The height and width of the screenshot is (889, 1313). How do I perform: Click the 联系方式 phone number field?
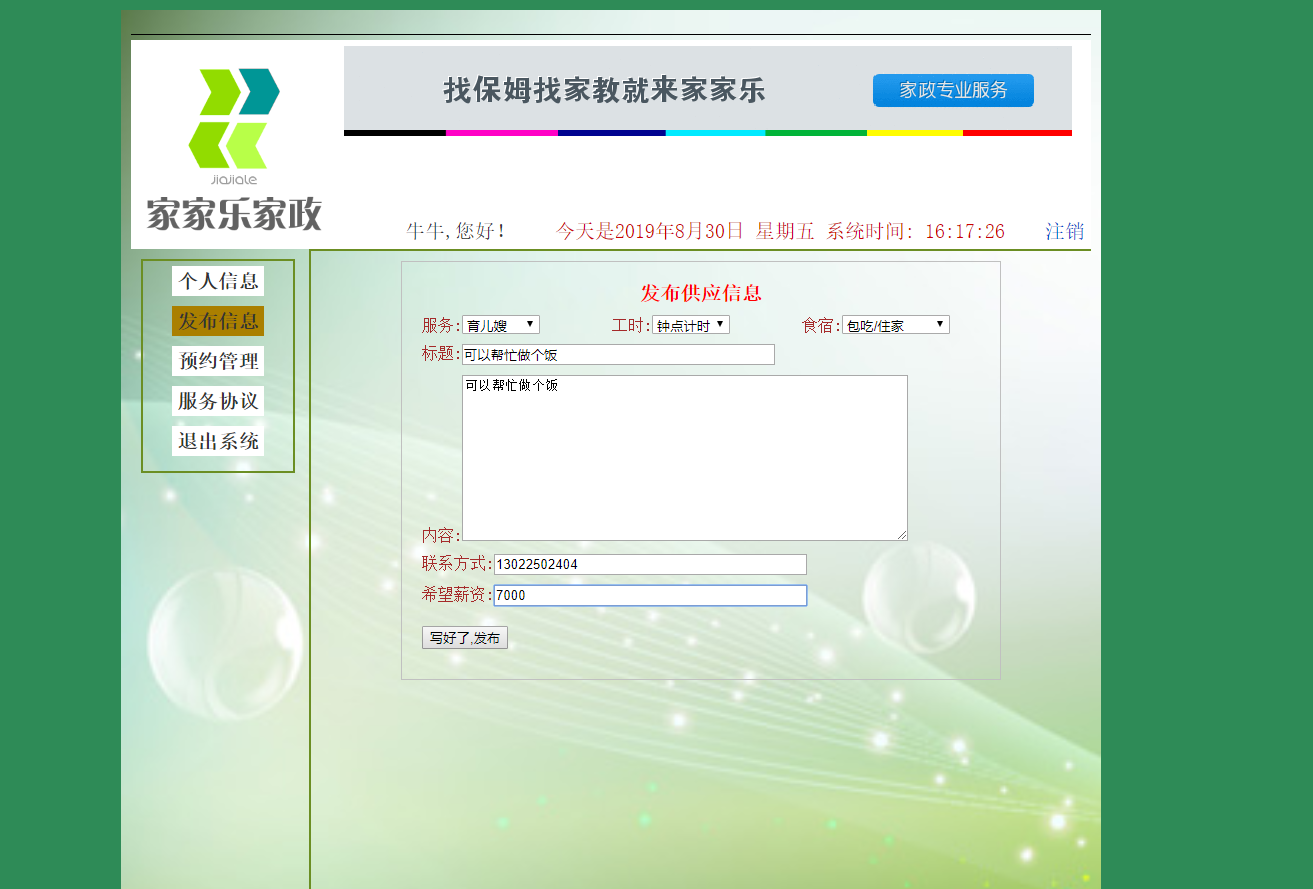[648, 564]
